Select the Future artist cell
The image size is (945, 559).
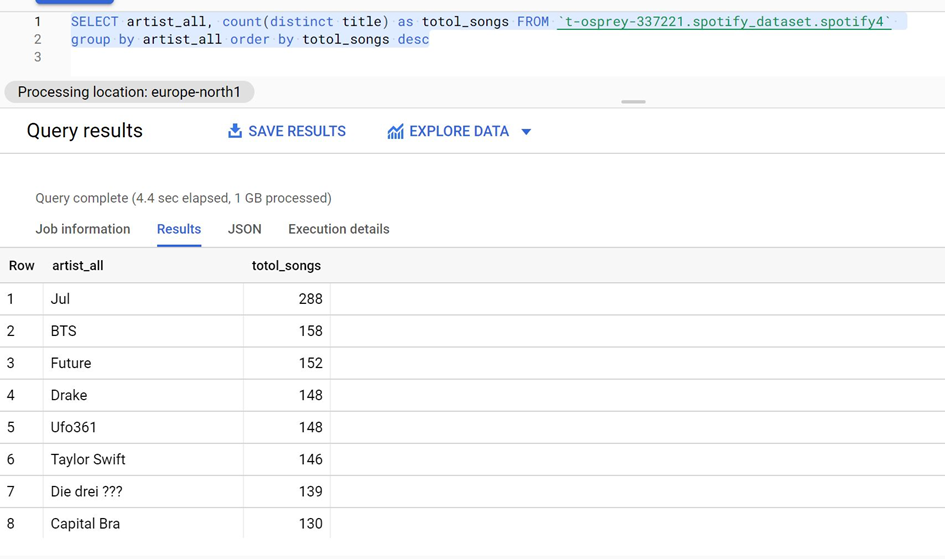click(143, 363)
